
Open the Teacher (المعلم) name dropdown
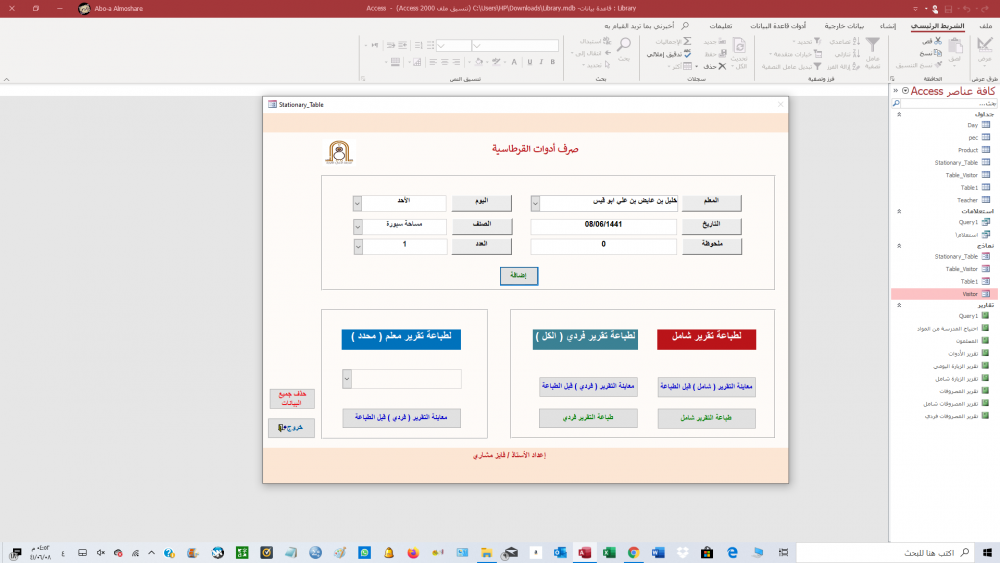tap(536, 203)
